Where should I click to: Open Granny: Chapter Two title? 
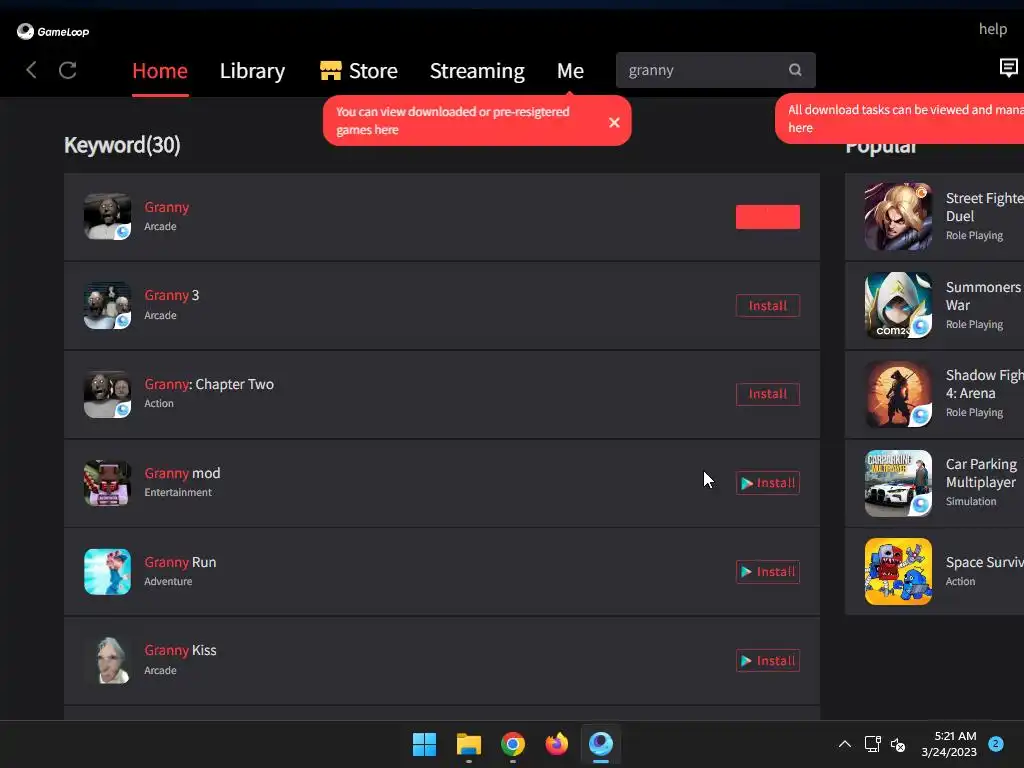(209, 384)
